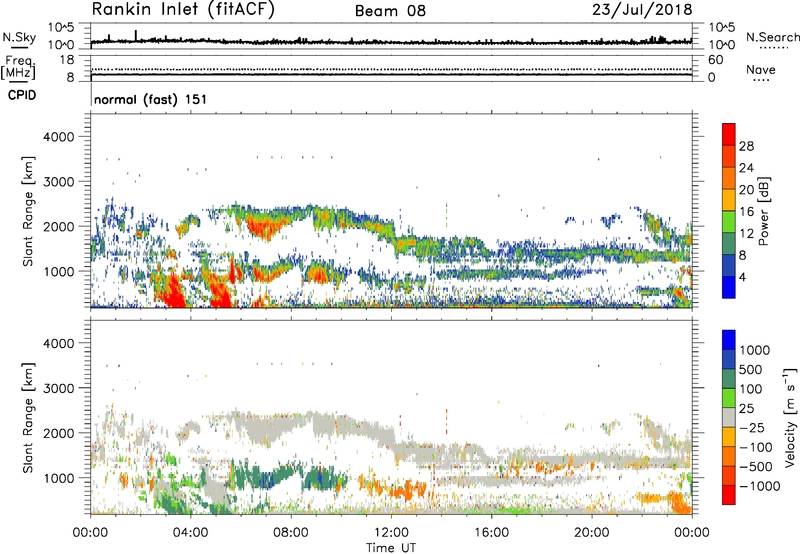
Task: Click the 'N.Search' legend label
Action: 772,37
